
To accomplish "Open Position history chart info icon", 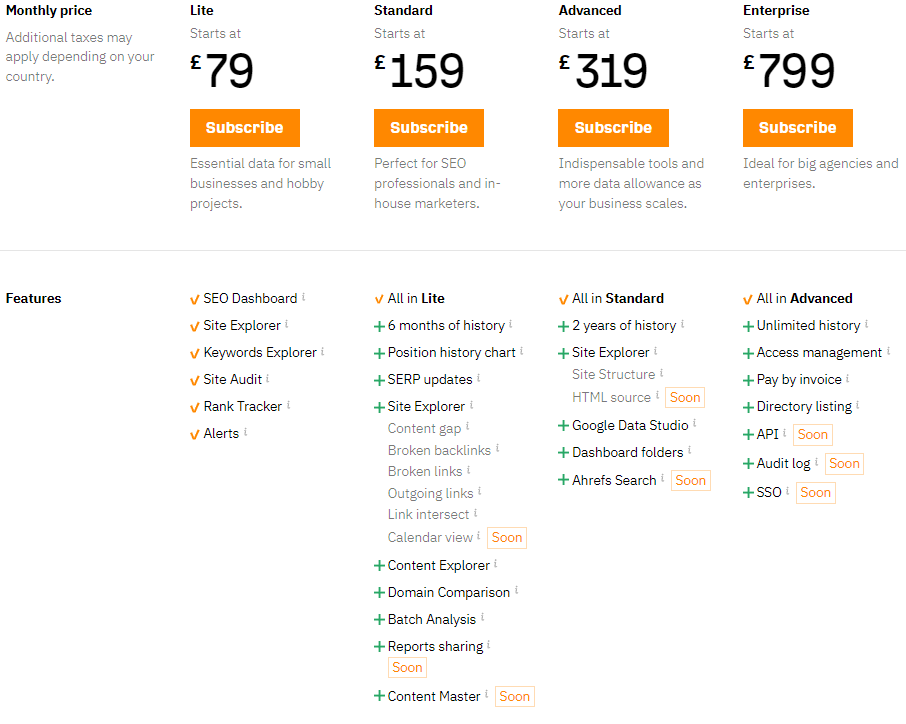I will click(521, 351).
